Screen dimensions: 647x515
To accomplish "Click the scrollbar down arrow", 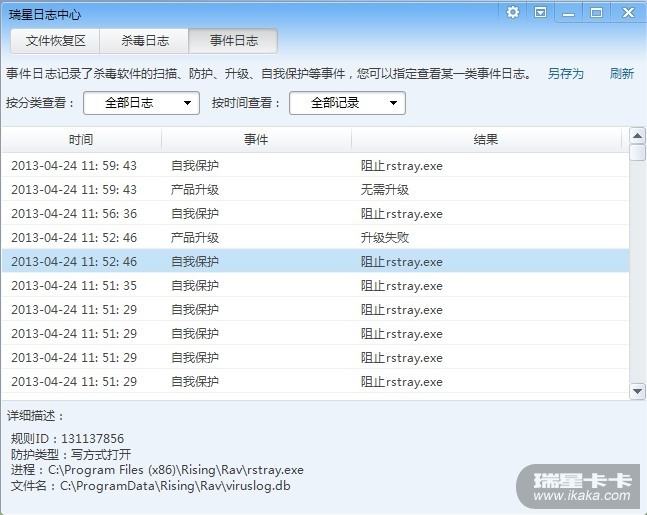I will pos(637,391).
